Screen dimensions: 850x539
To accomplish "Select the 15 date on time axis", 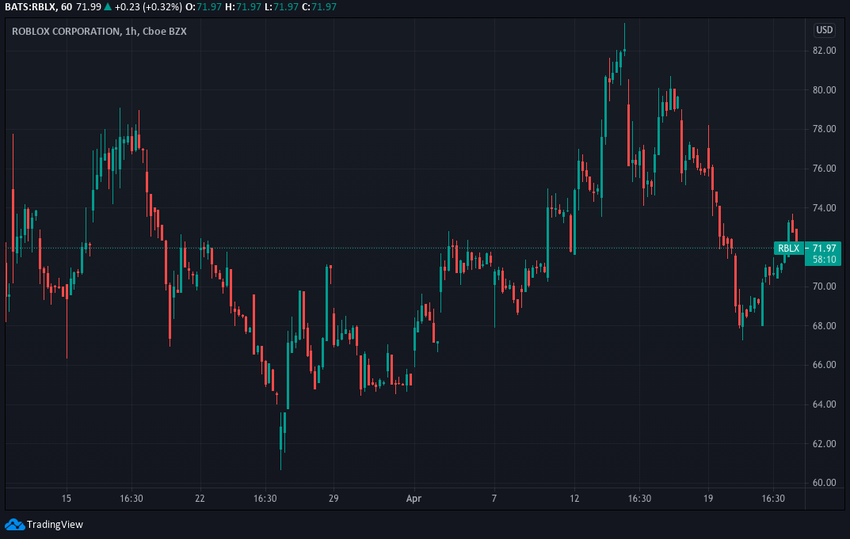I will (x=67, y=498).
